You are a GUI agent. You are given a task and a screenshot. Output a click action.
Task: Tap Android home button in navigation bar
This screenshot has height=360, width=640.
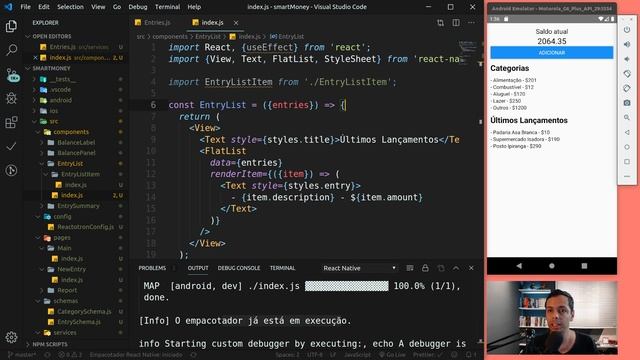click(552, 266)
